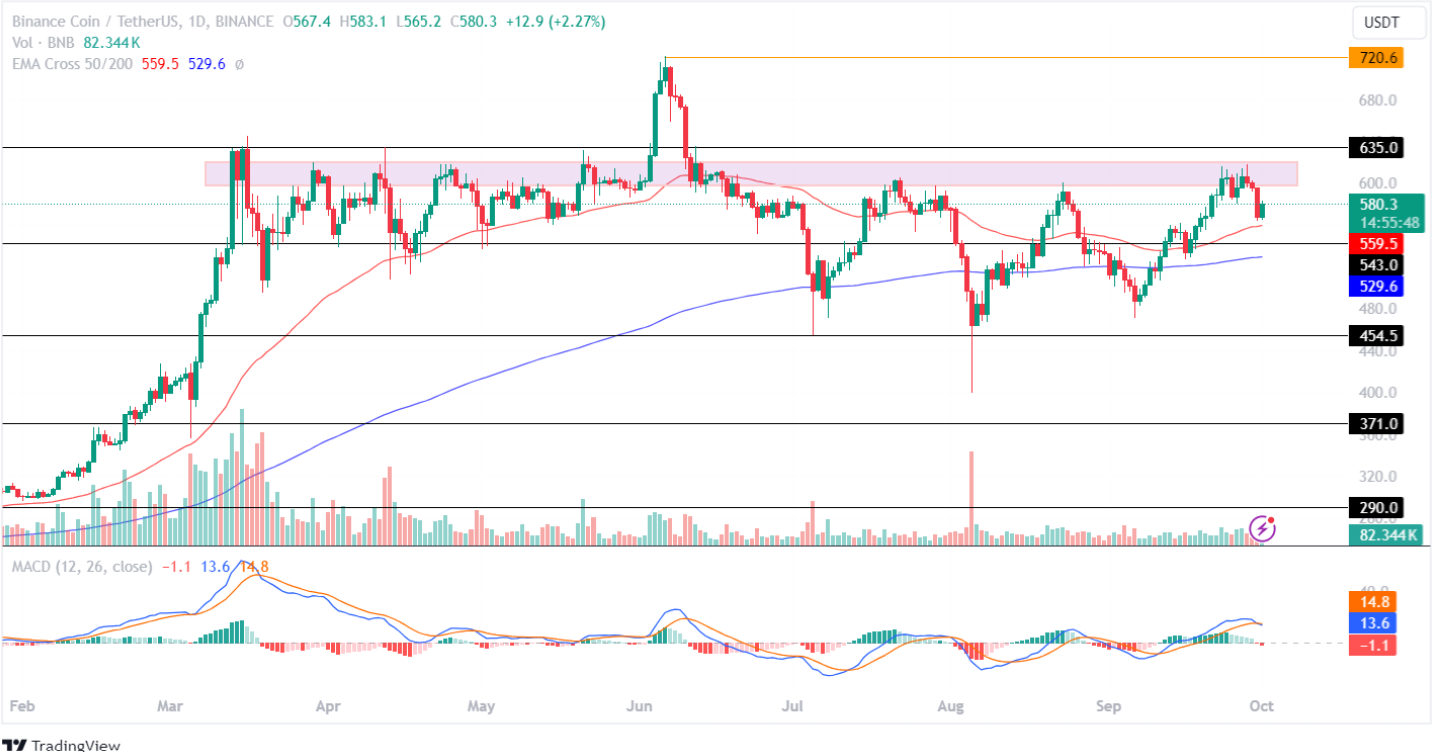Select the black 635.0 price level label
This screenshot has width=1433, height=752.
point(1376,148)
